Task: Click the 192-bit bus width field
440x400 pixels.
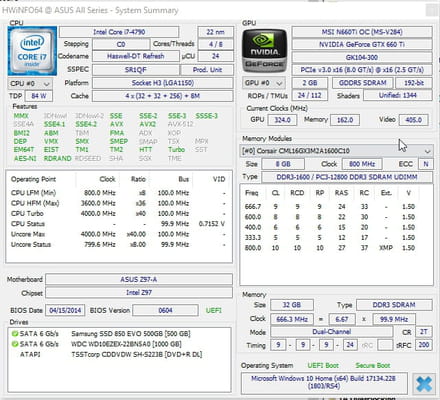Action: pos(414,83)
